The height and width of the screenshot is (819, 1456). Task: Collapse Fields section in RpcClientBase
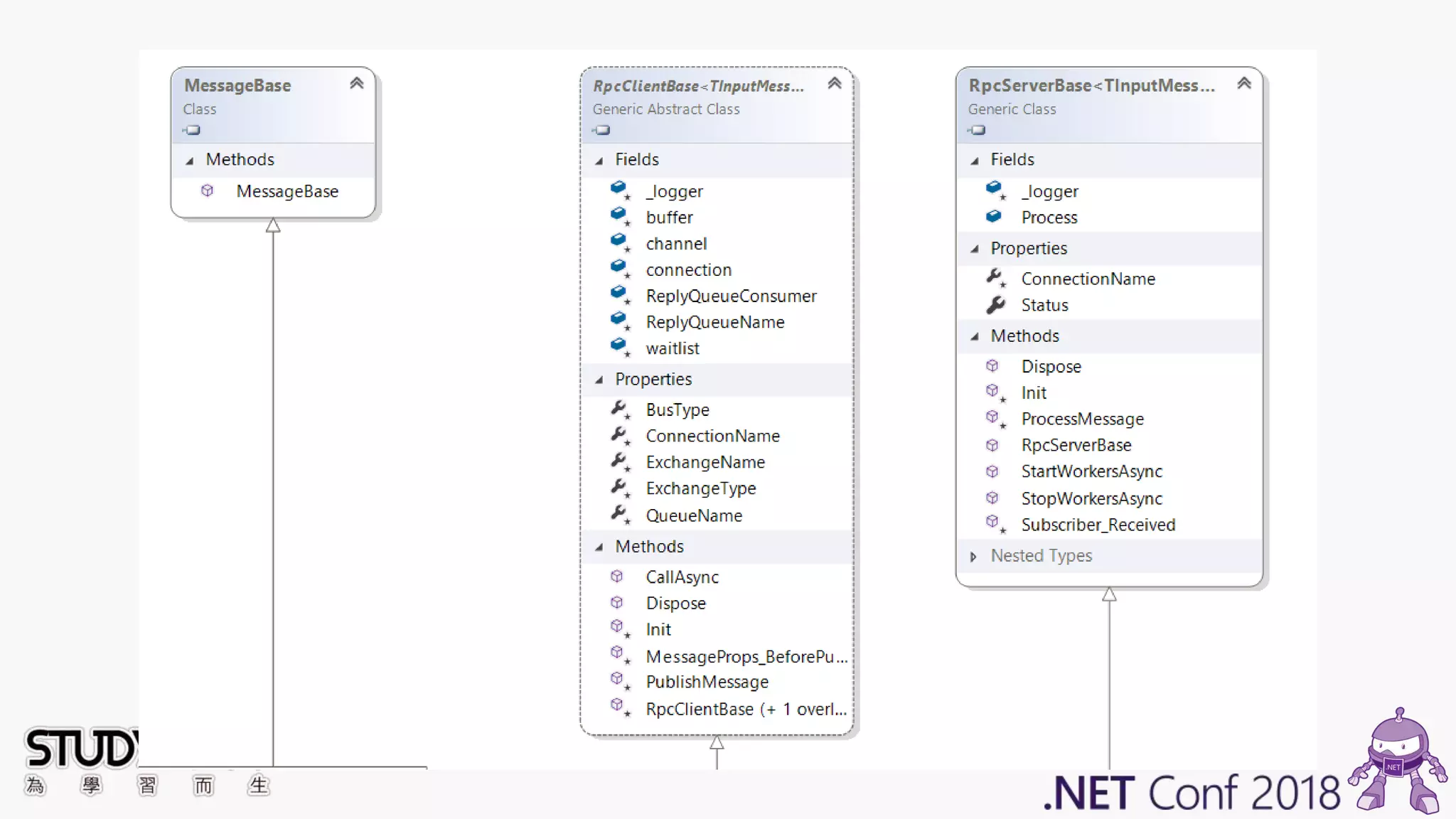coord(599,161)
